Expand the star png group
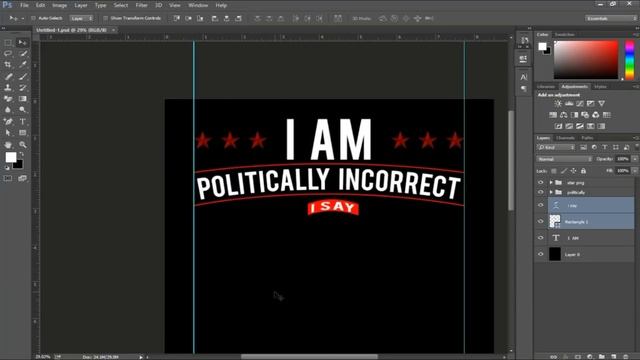Screen dimensions: 640x360 point(551,182)
